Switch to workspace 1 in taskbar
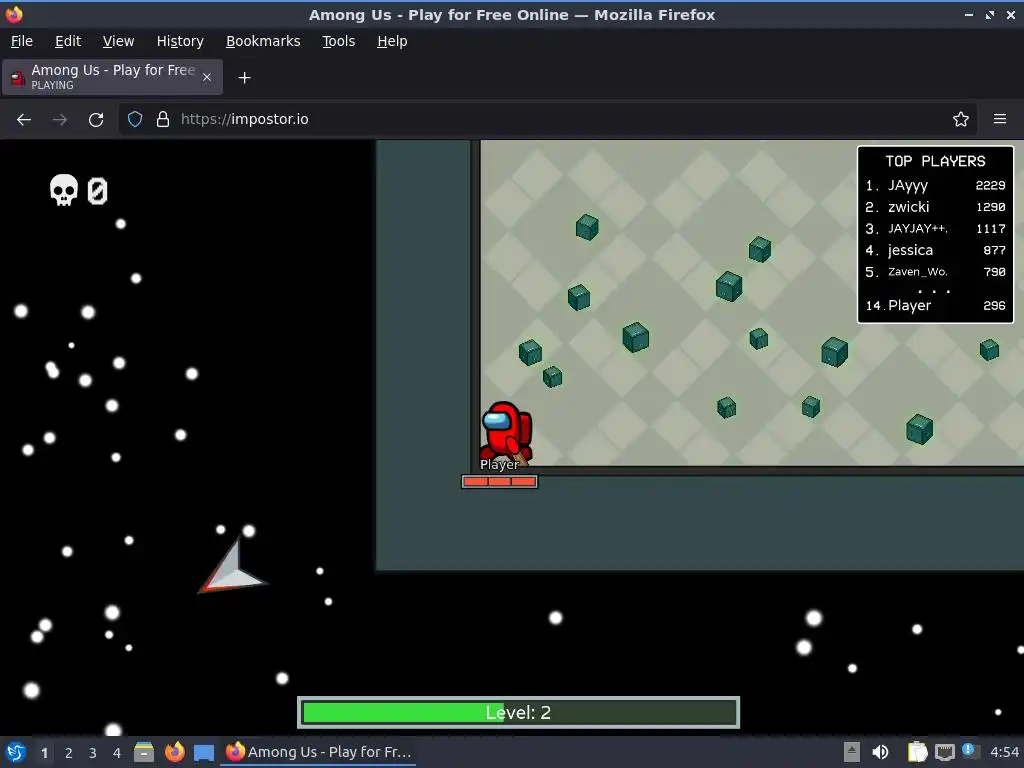 (44, 753)
